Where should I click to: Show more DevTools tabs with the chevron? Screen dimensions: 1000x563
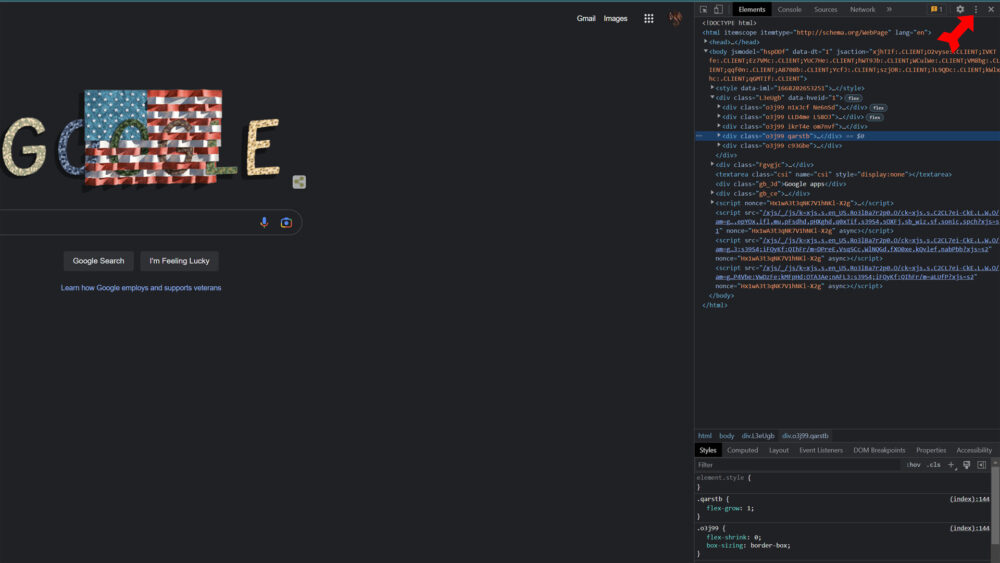pos(889,9)
